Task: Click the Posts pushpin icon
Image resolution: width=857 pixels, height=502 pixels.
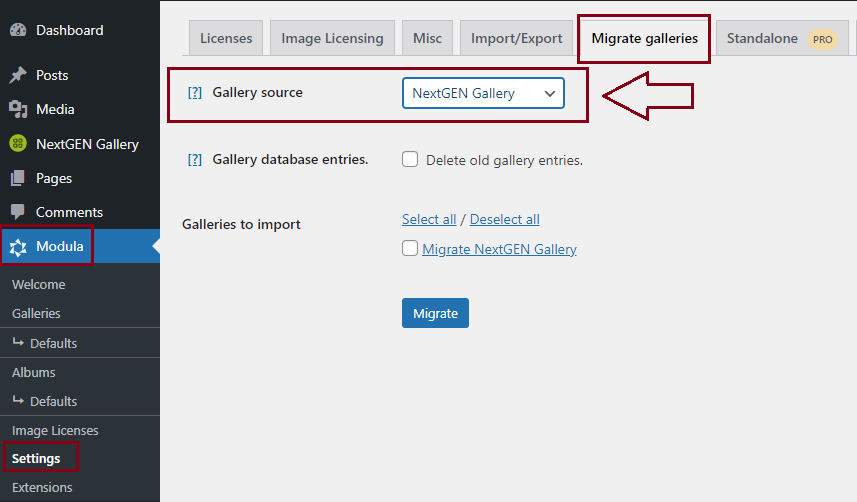Action: [x=18, y=75]
